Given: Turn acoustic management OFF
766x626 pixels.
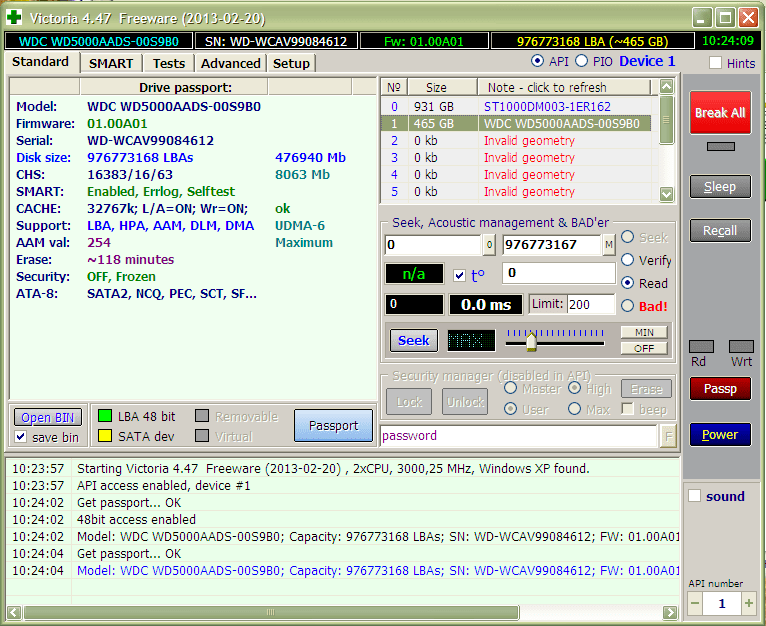Looking at the screenshot, I should click(x=644, y=348).
